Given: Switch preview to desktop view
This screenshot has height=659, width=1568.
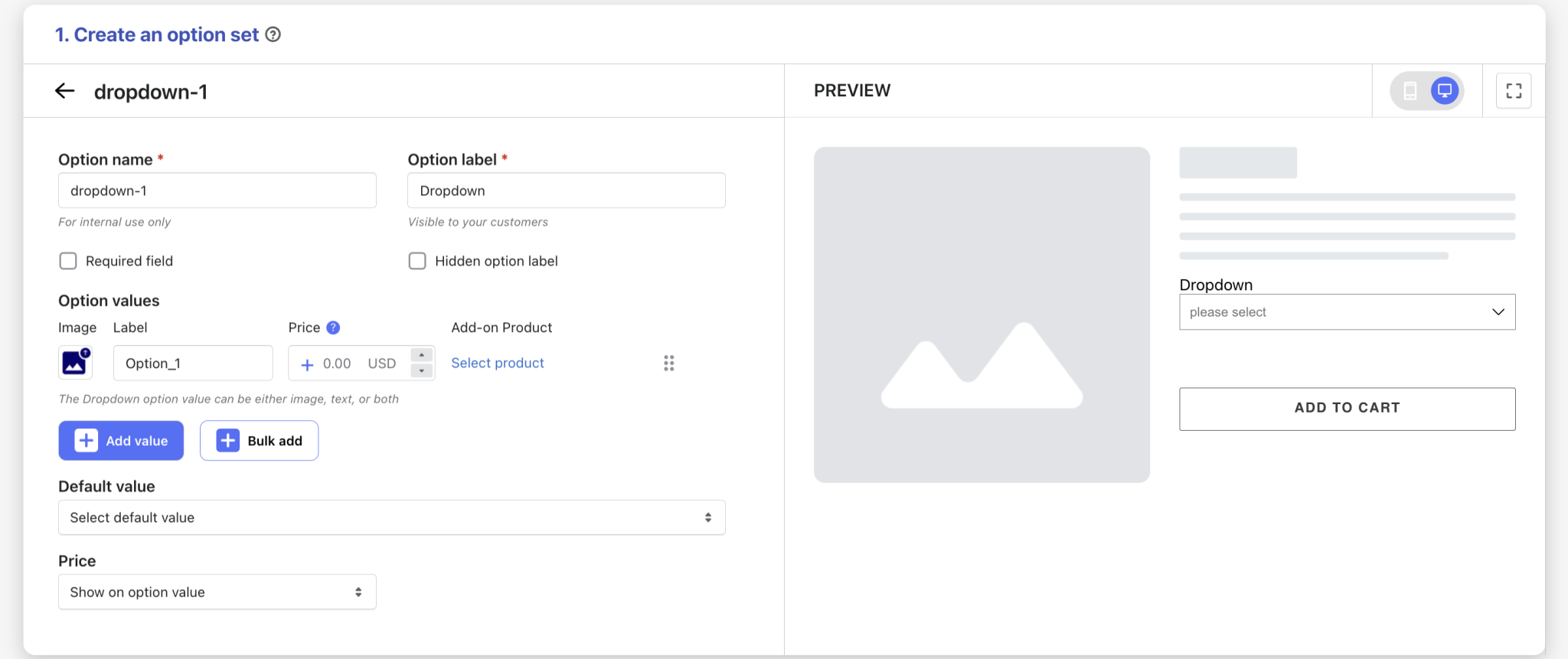Looking at the screenshot, I should pyautogui.click(x=1445, y=91).
